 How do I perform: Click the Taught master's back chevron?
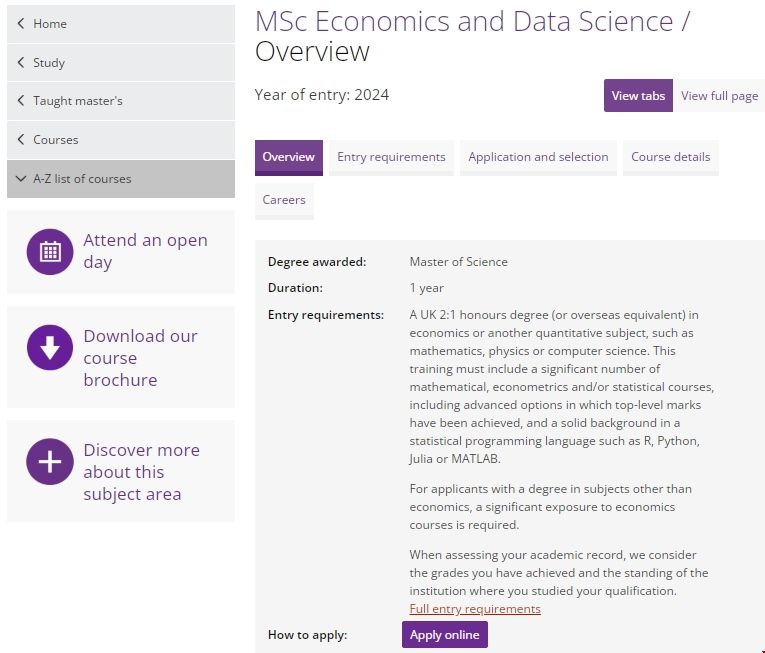coord(21,101)
